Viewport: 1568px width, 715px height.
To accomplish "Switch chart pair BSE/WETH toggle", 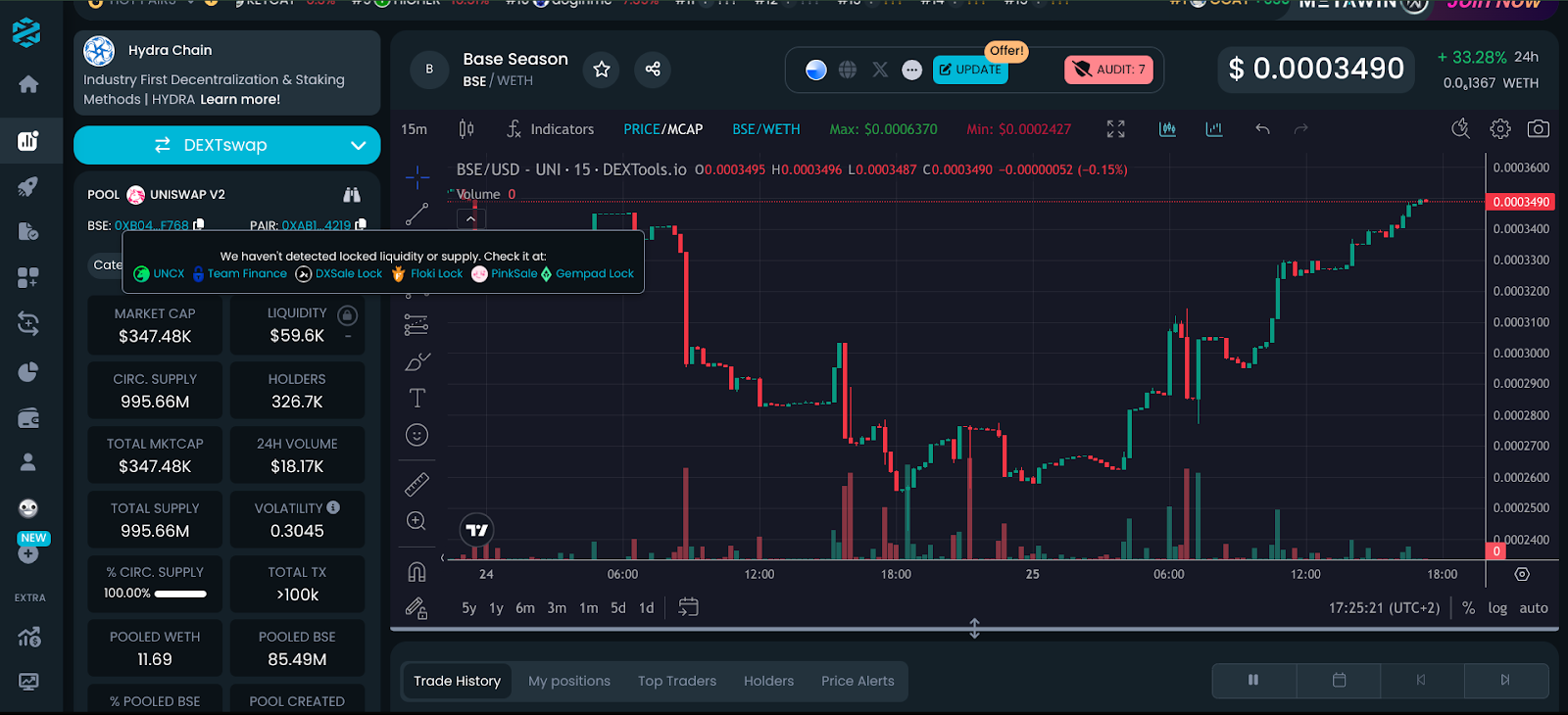I will tap(765, 129).
